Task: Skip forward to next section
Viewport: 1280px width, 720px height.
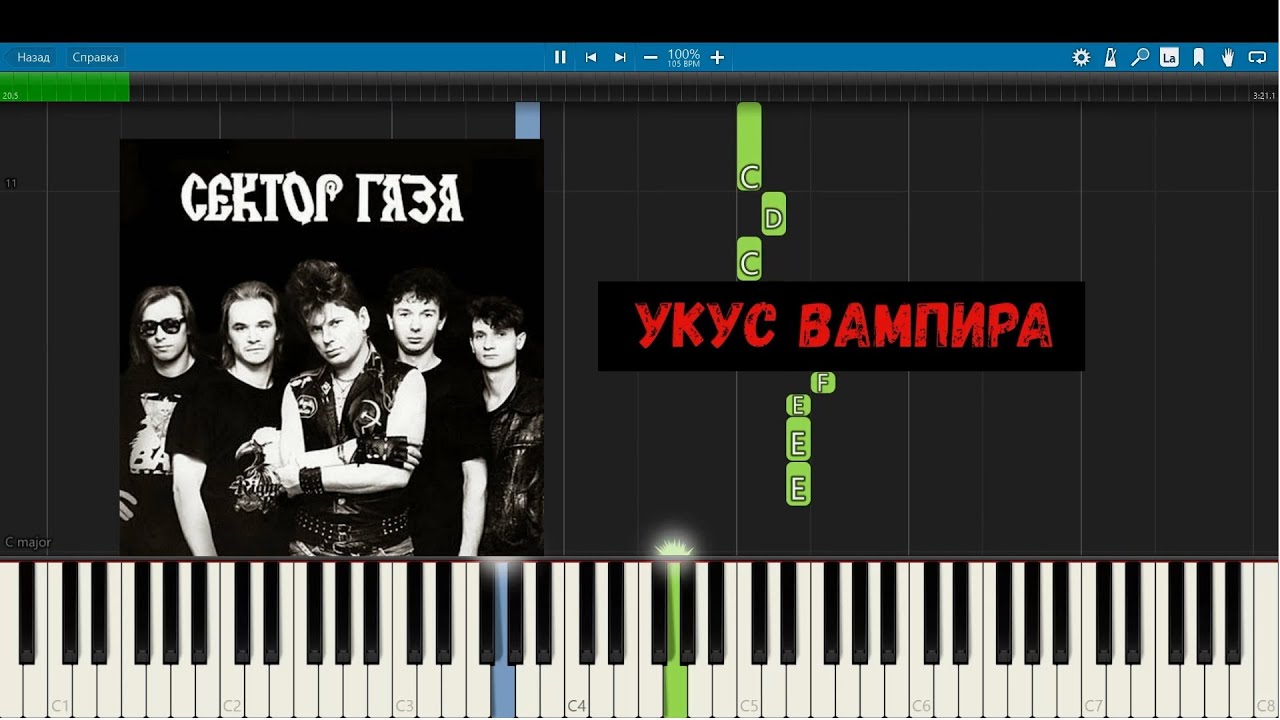Action: coord(620,57)
